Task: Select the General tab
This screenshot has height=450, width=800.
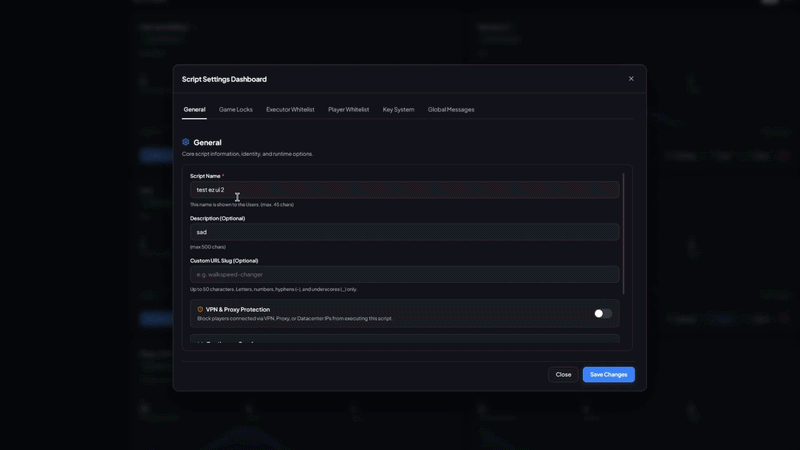Action: pyautogui.click(x=194, y=109)
